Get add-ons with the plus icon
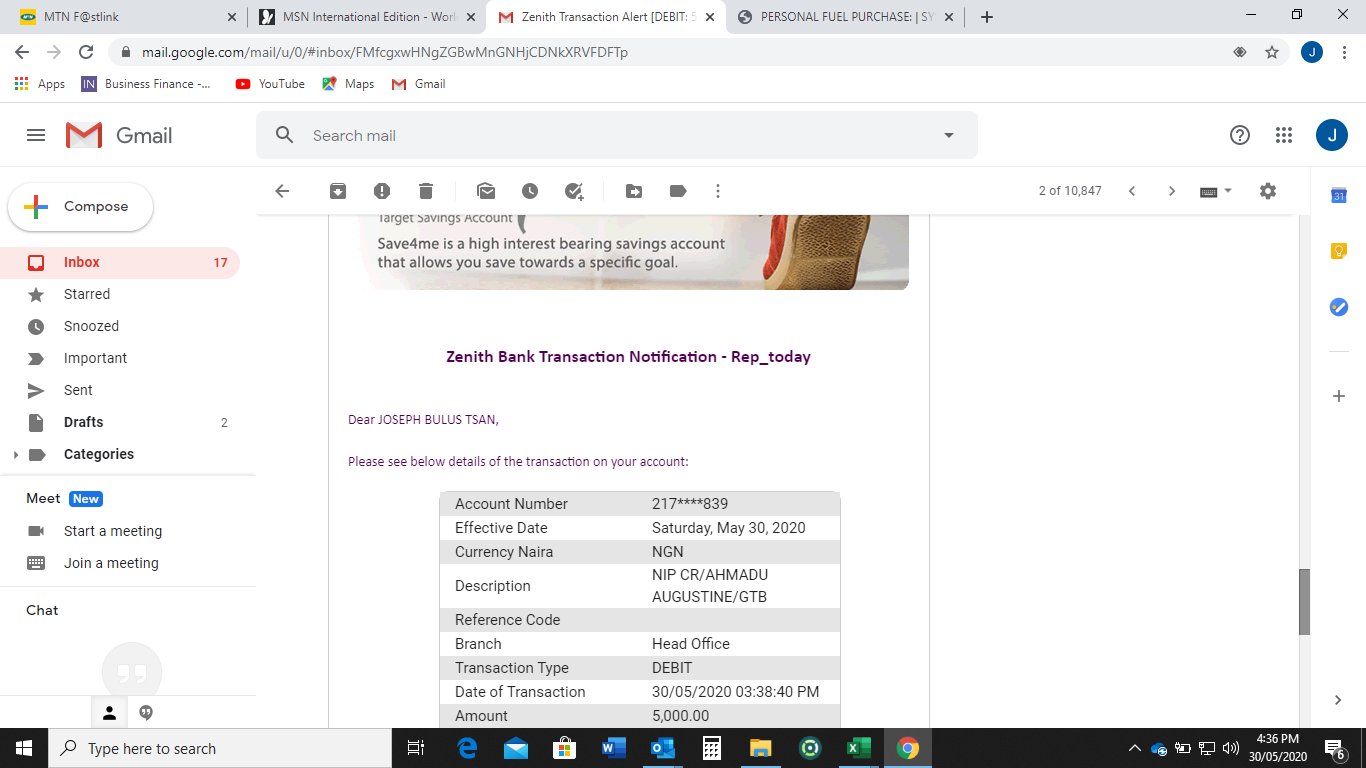1366x768 pixels. click(x=1339, y=396)
